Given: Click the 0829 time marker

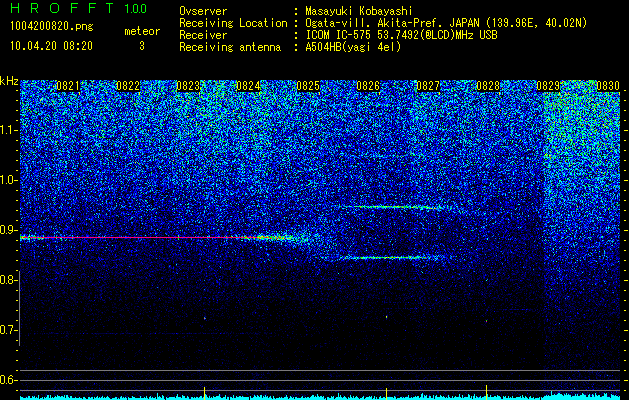Looking at the screenshot, I should point(548,86).
